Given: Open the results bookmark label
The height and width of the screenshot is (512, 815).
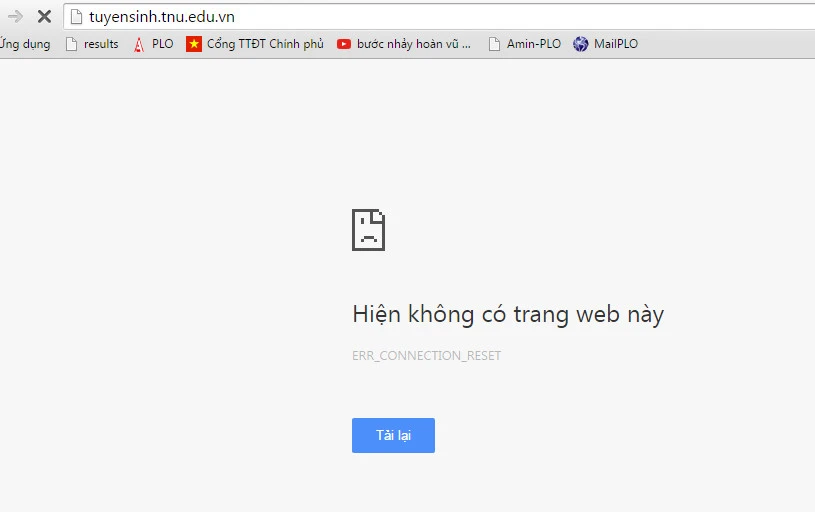Looking at the screenshot, I should click(101, 44).
